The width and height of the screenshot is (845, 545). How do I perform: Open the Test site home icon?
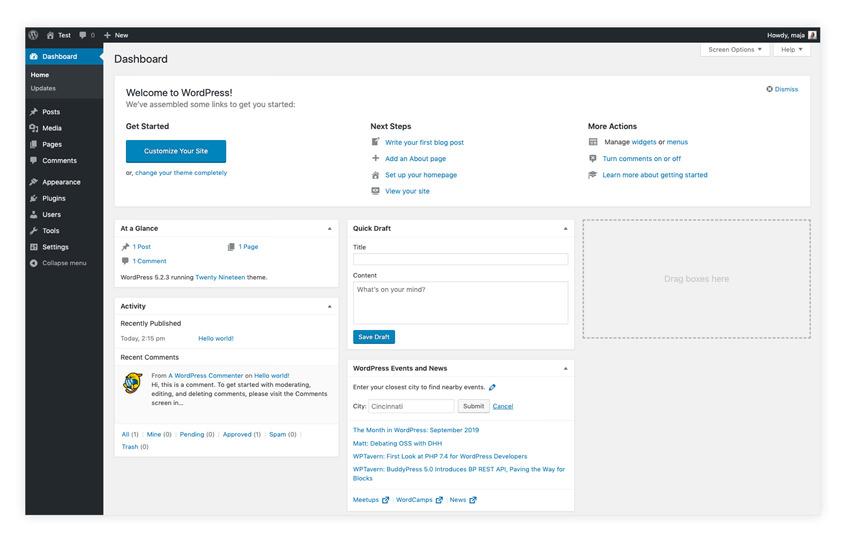click(x=50, y=35)
